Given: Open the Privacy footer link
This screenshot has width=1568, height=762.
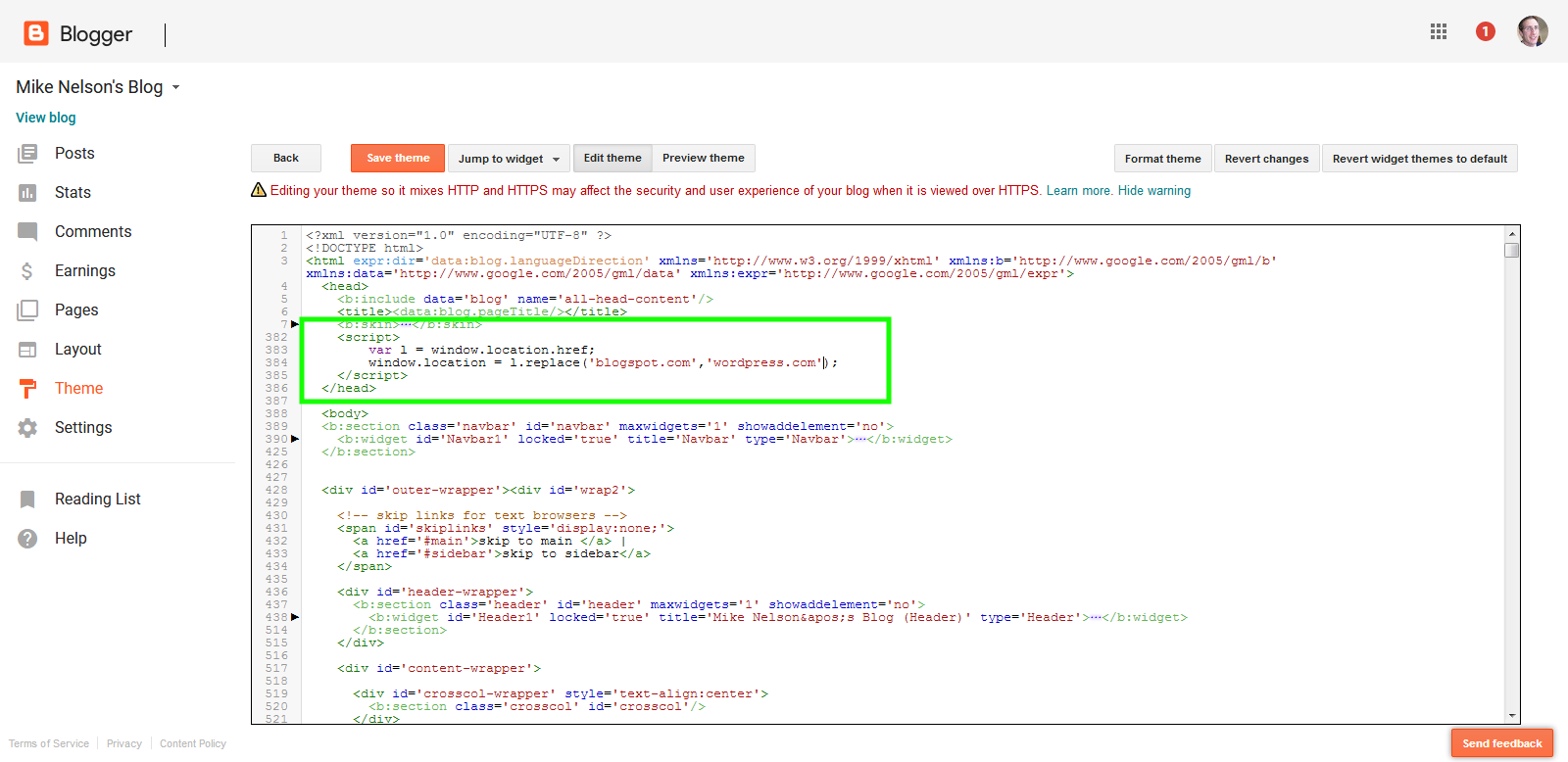Looking at the screenshot, I should (124, 744).
